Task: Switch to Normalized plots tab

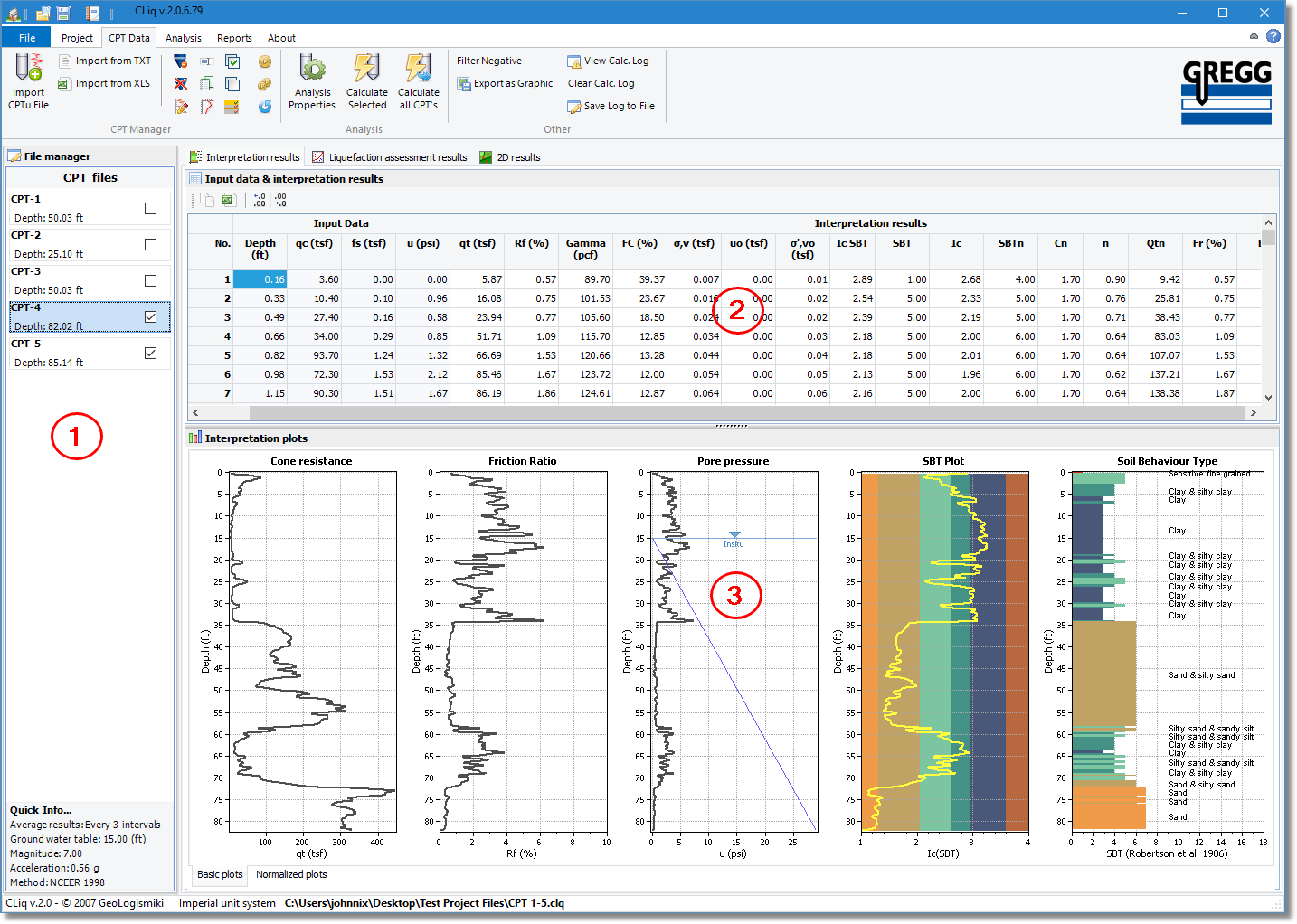Action: (291, 874)
